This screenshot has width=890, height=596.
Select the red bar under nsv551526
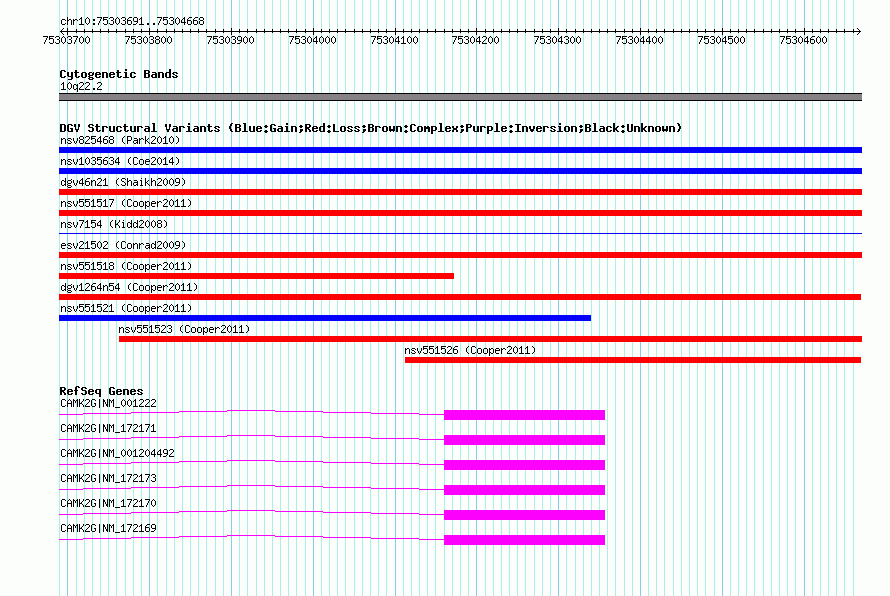[633, 360]
